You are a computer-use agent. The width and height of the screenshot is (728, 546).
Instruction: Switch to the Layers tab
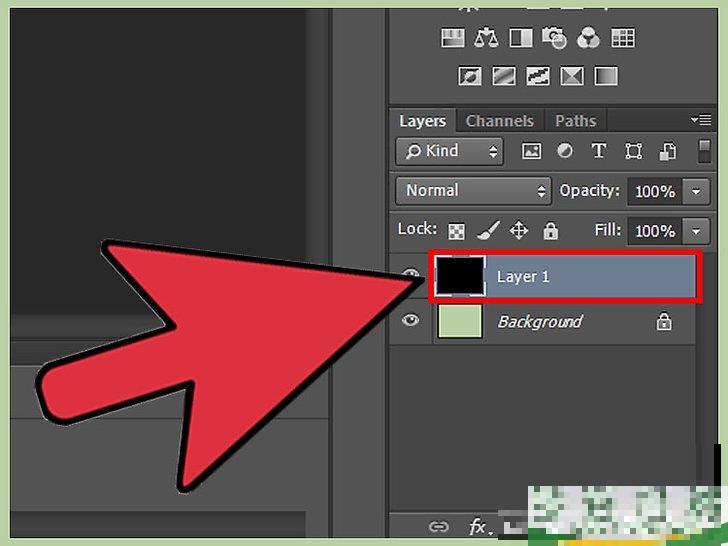pyautogui.click(x=422, y=121)
